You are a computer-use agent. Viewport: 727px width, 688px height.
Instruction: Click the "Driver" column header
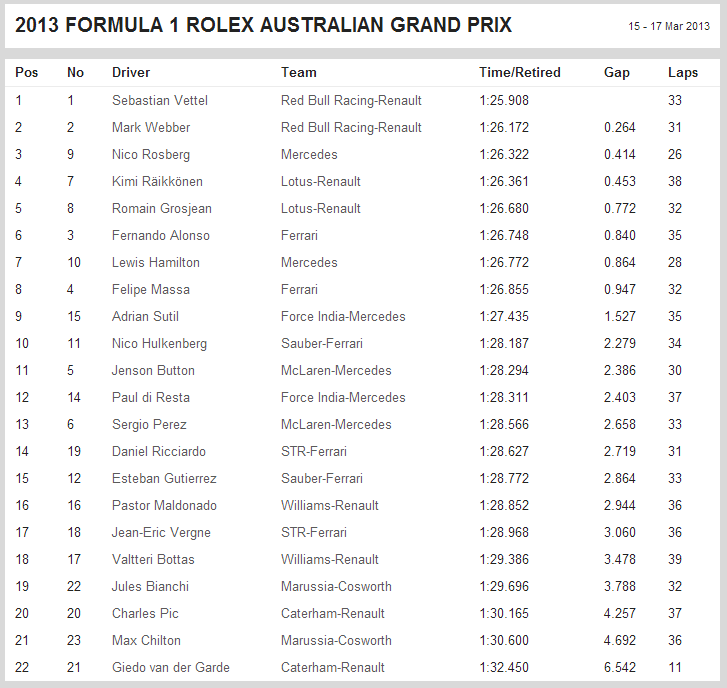click(131, 72)
